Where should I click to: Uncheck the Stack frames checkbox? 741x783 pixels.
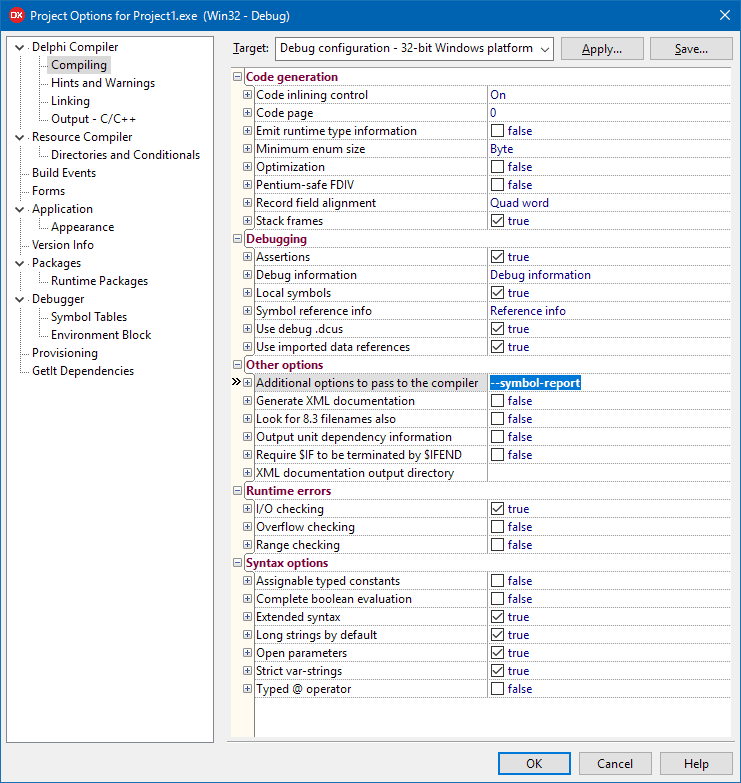(x=497, y=221)
